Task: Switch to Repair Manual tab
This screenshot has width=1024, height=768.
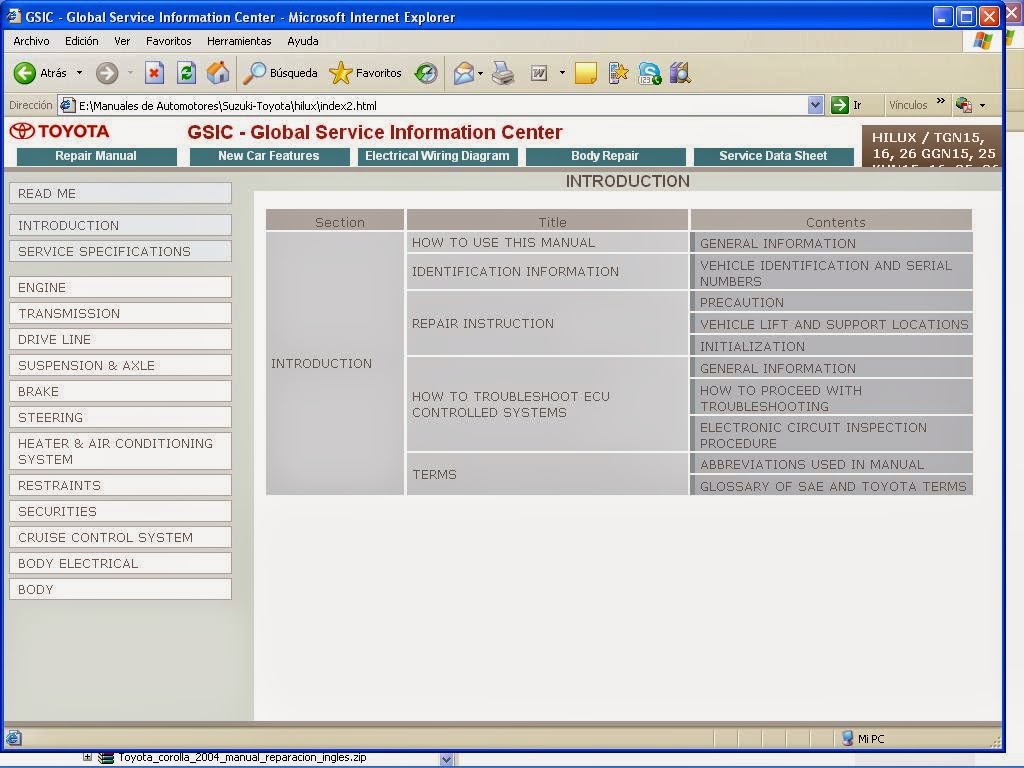Action: click(97, 156)
